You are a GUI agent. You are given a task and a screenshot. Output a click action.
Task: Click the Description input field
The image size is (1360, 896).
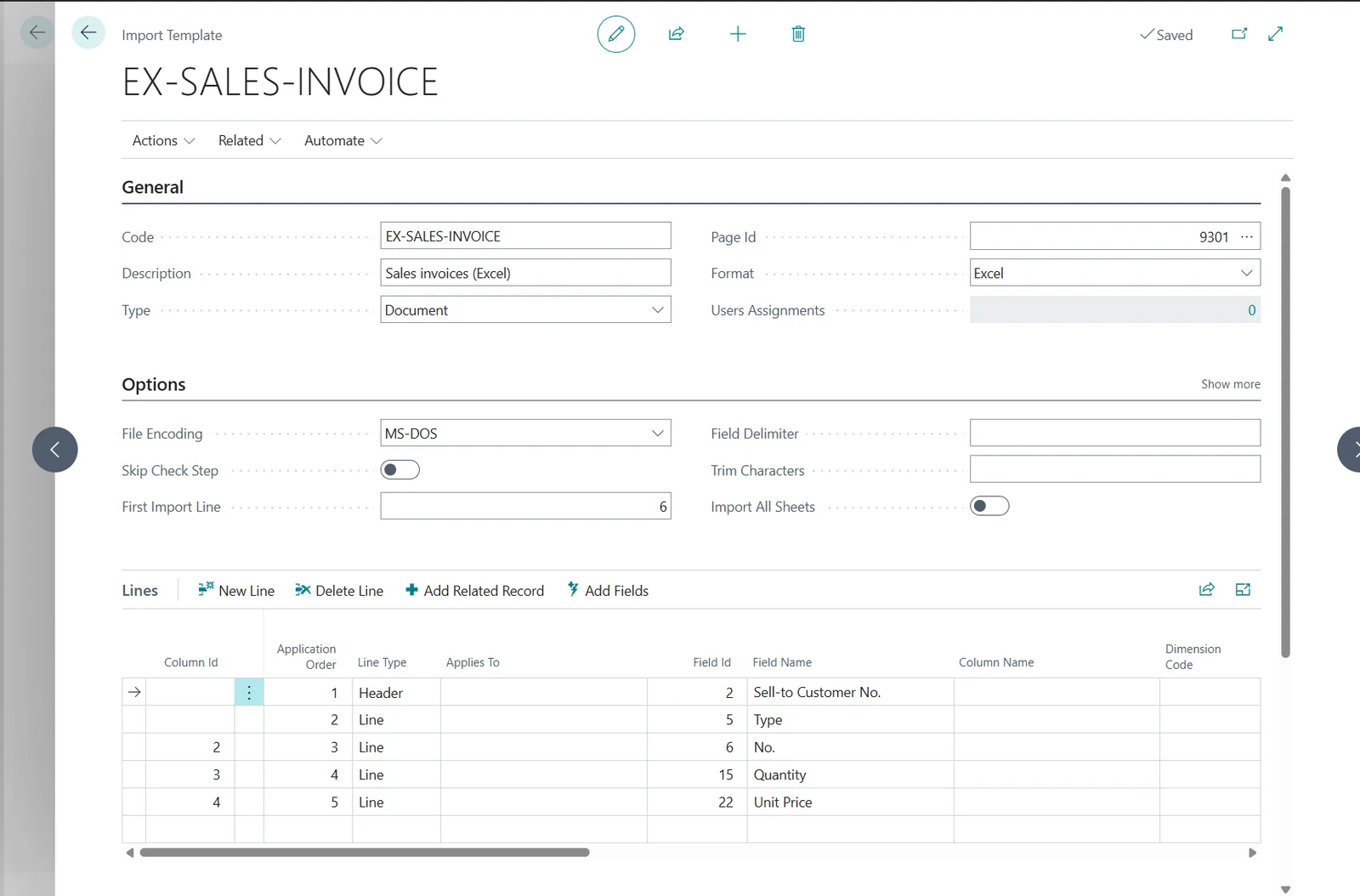[525, 273]
